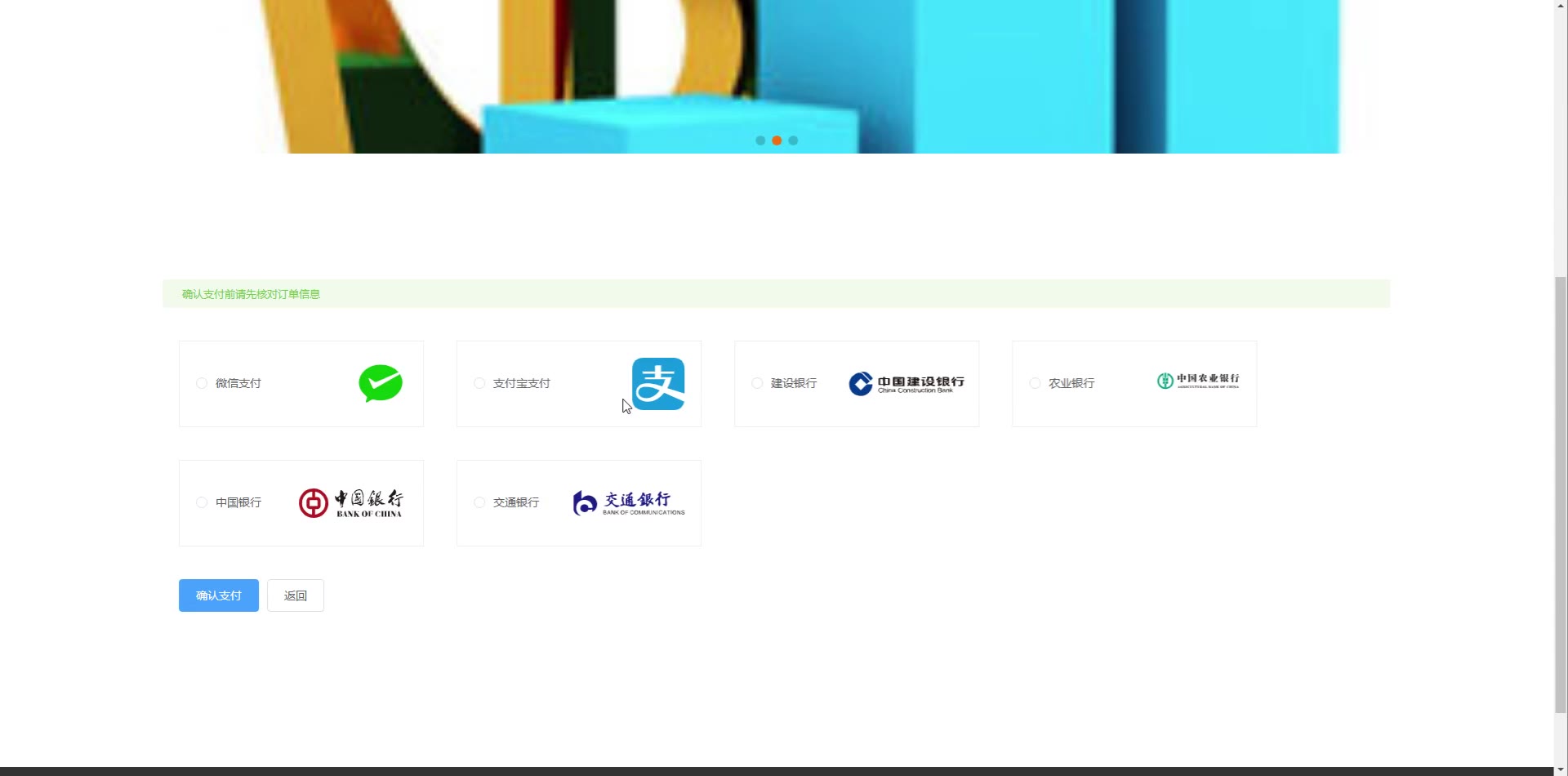Click the WeChat Pay green logo

[x=381, y=383]
